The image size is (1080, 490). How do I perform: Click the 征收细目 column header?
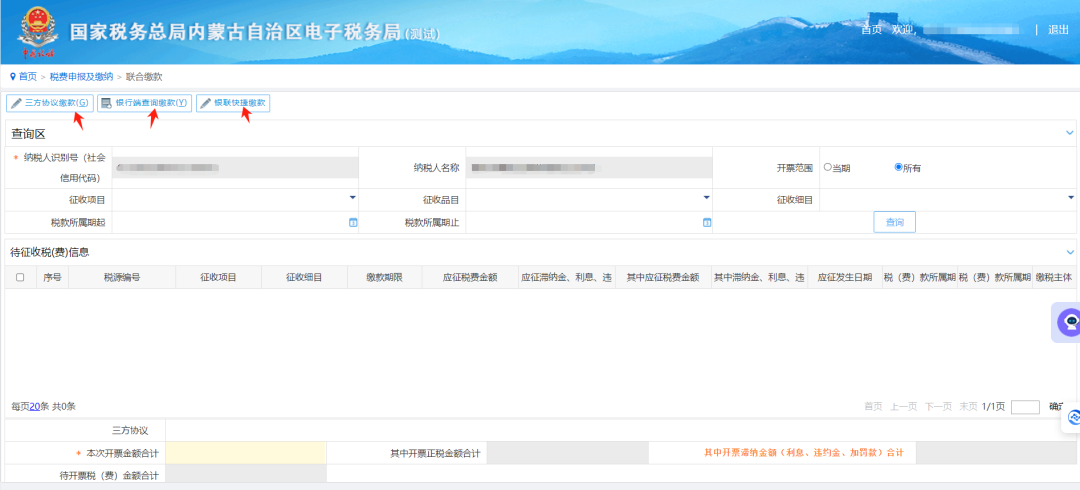(x=304, y=278)
